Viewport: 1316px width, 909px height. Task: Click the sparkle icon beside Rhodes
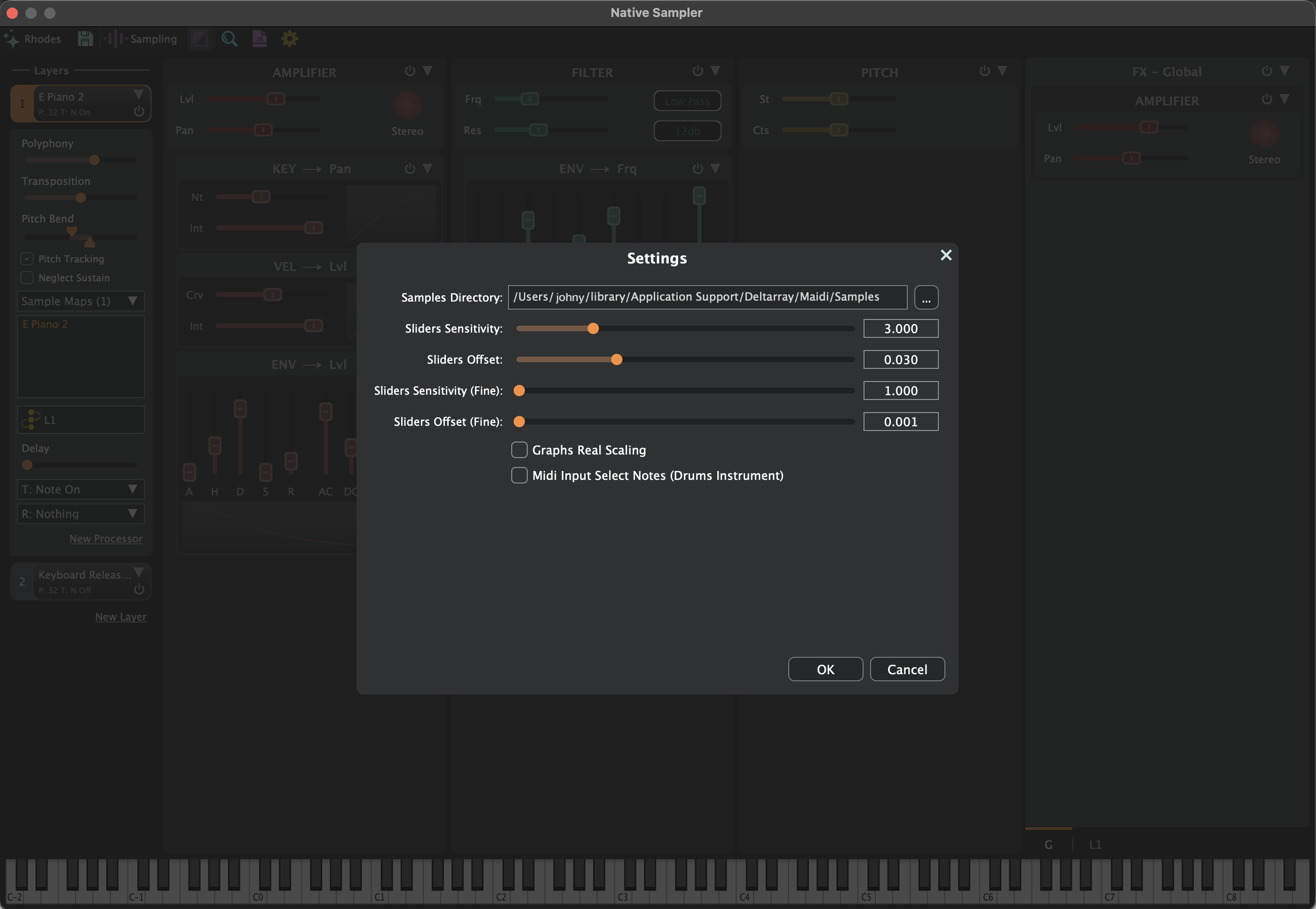point(11,40)
